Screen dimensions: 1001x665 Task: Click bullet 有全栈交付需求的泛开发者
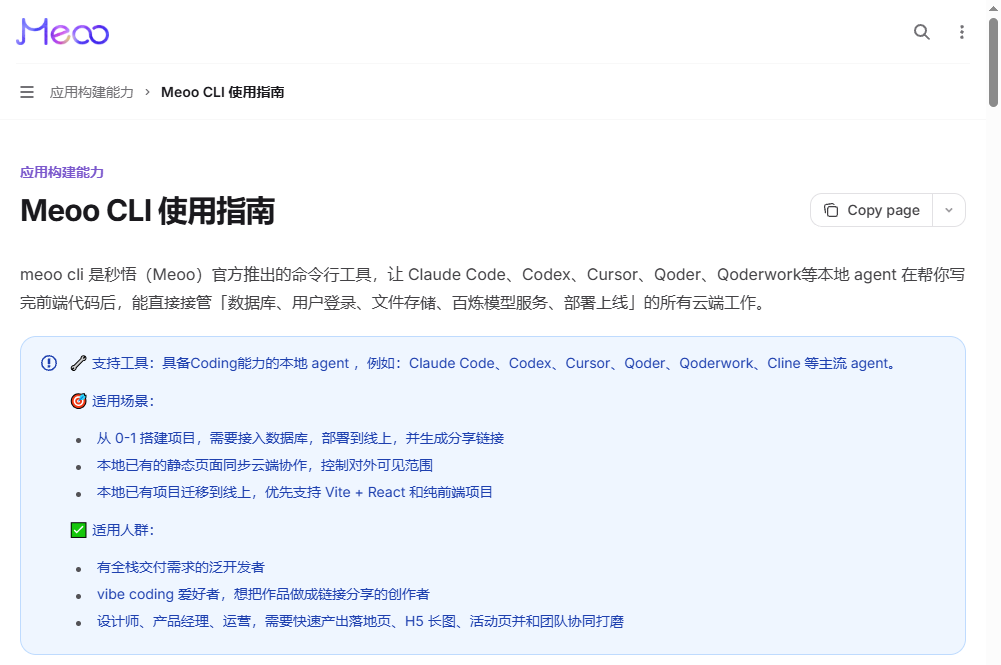(181, 567)
